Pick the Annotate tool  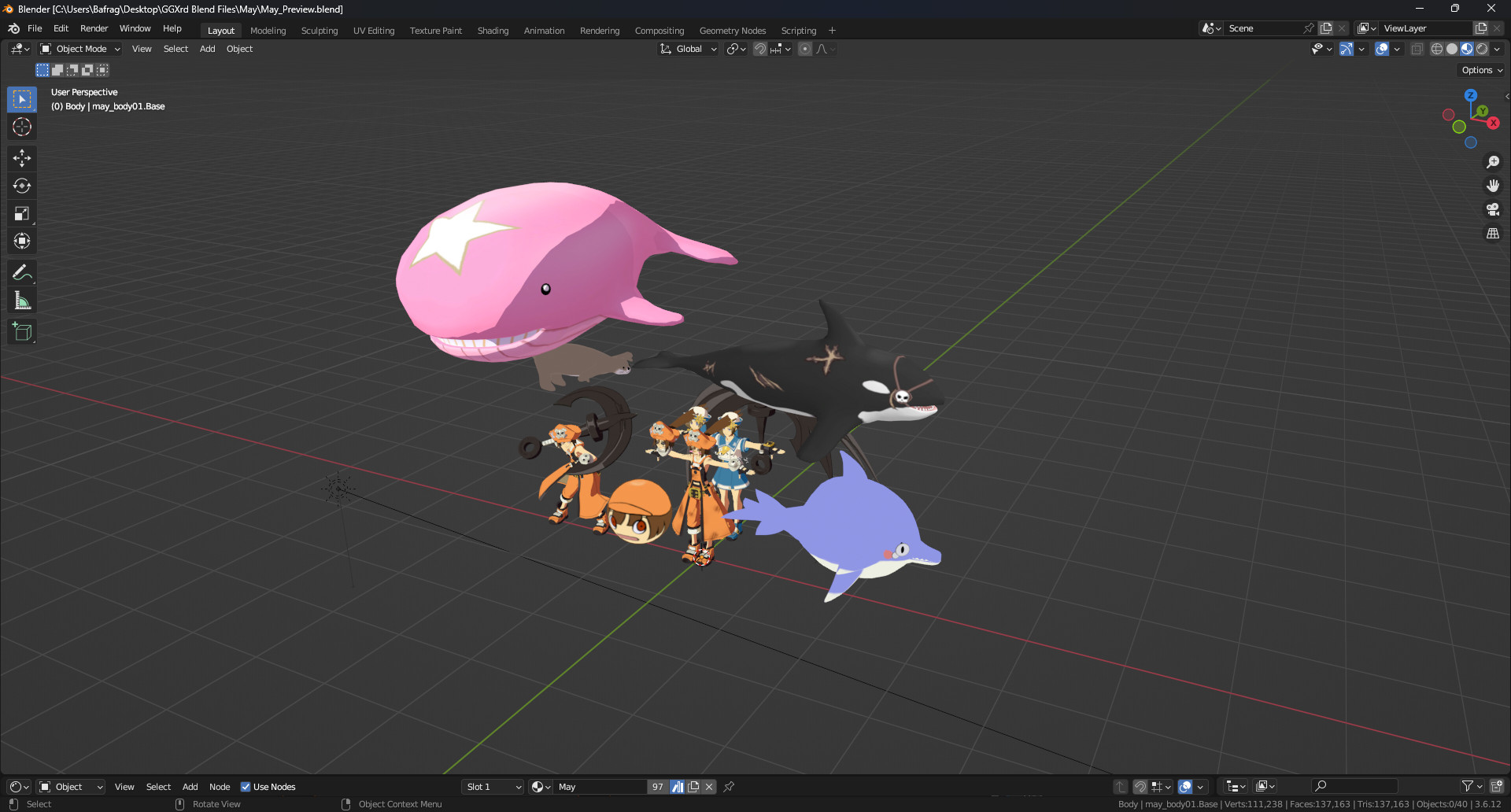(21, 272)
